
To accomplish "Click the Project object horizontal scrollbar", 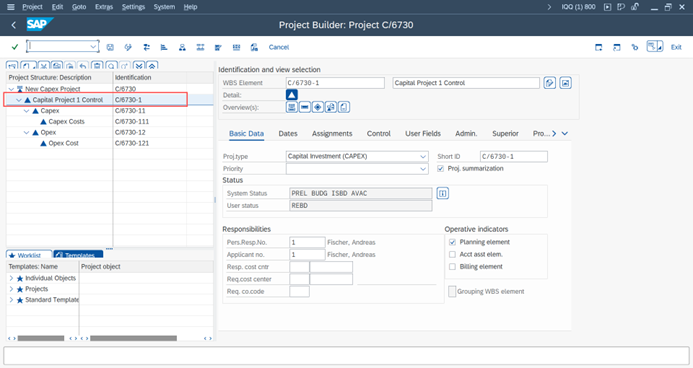I will pos(133,338).
